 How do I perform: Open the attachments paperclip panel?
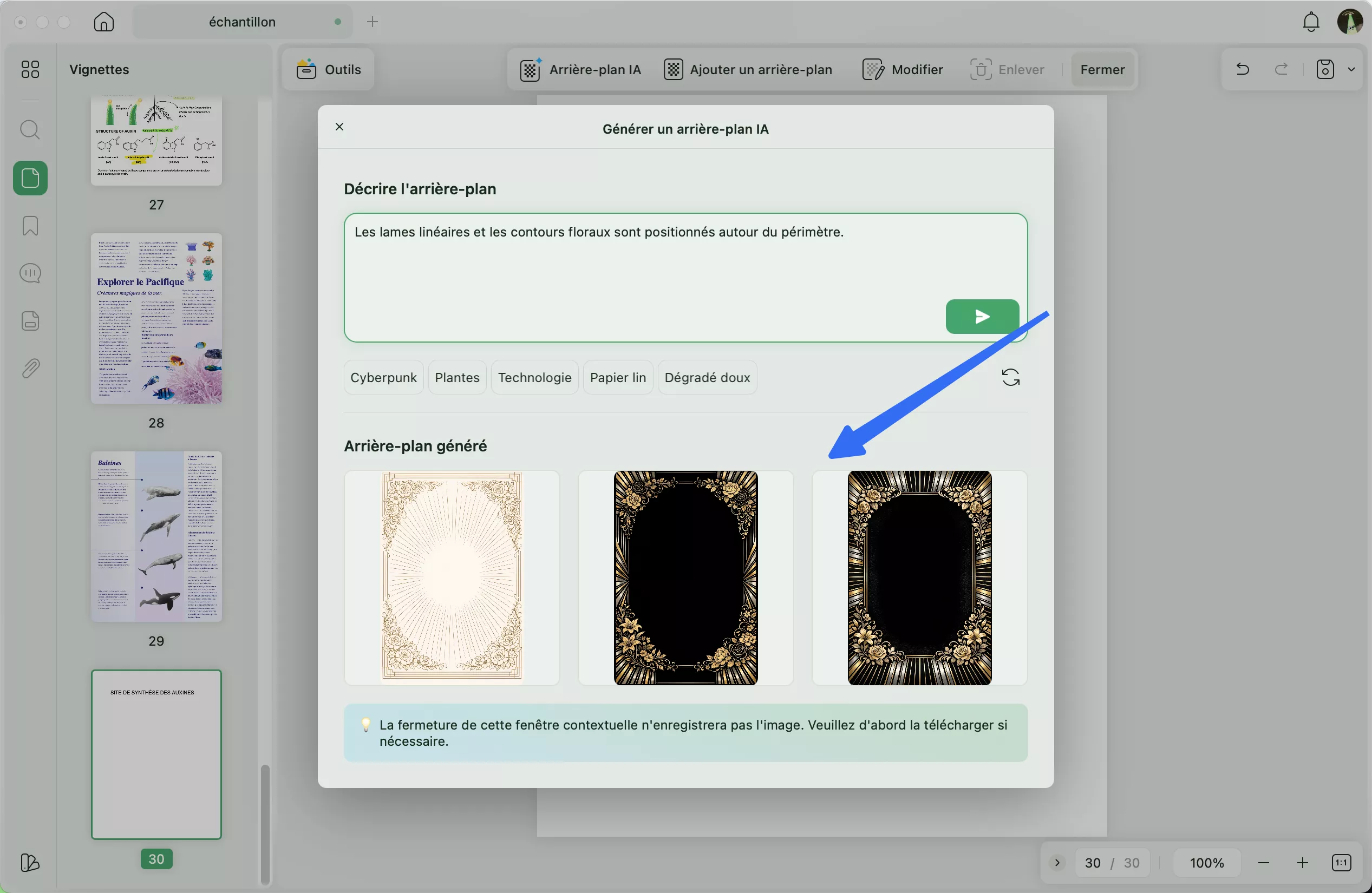tap(30, 368)
